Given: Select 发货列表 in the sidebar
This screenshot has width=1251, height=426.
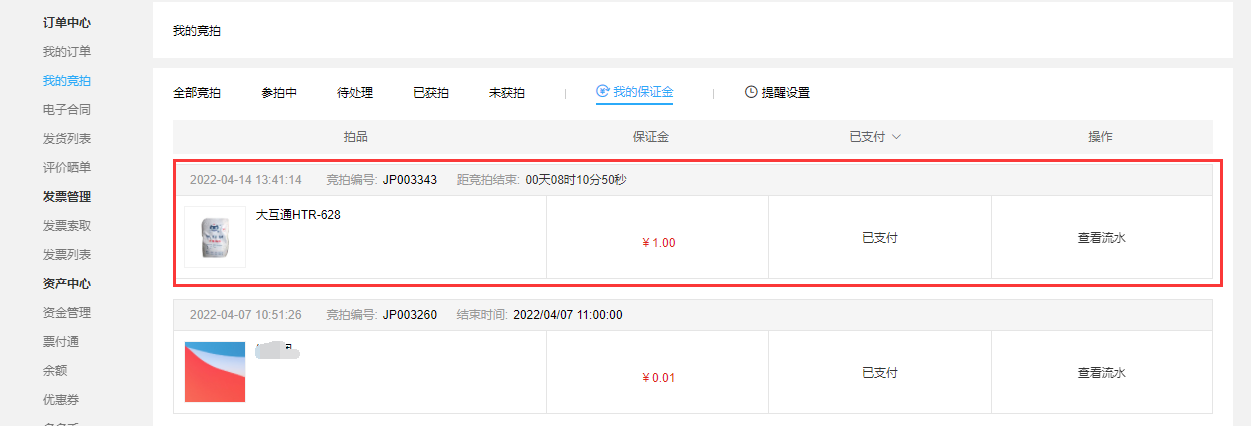Looking at the screenshot, I should (67, 138).
